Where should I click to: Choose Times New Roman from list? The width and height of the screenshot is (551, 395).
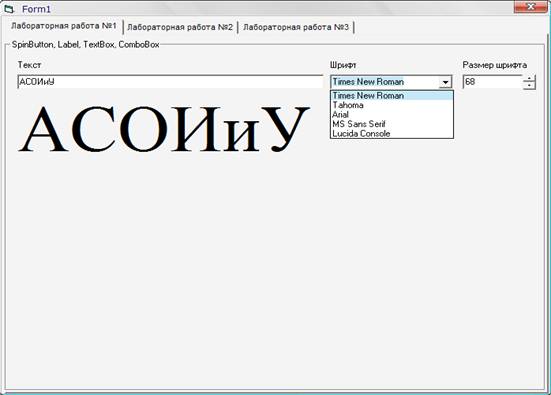(392, 96)
